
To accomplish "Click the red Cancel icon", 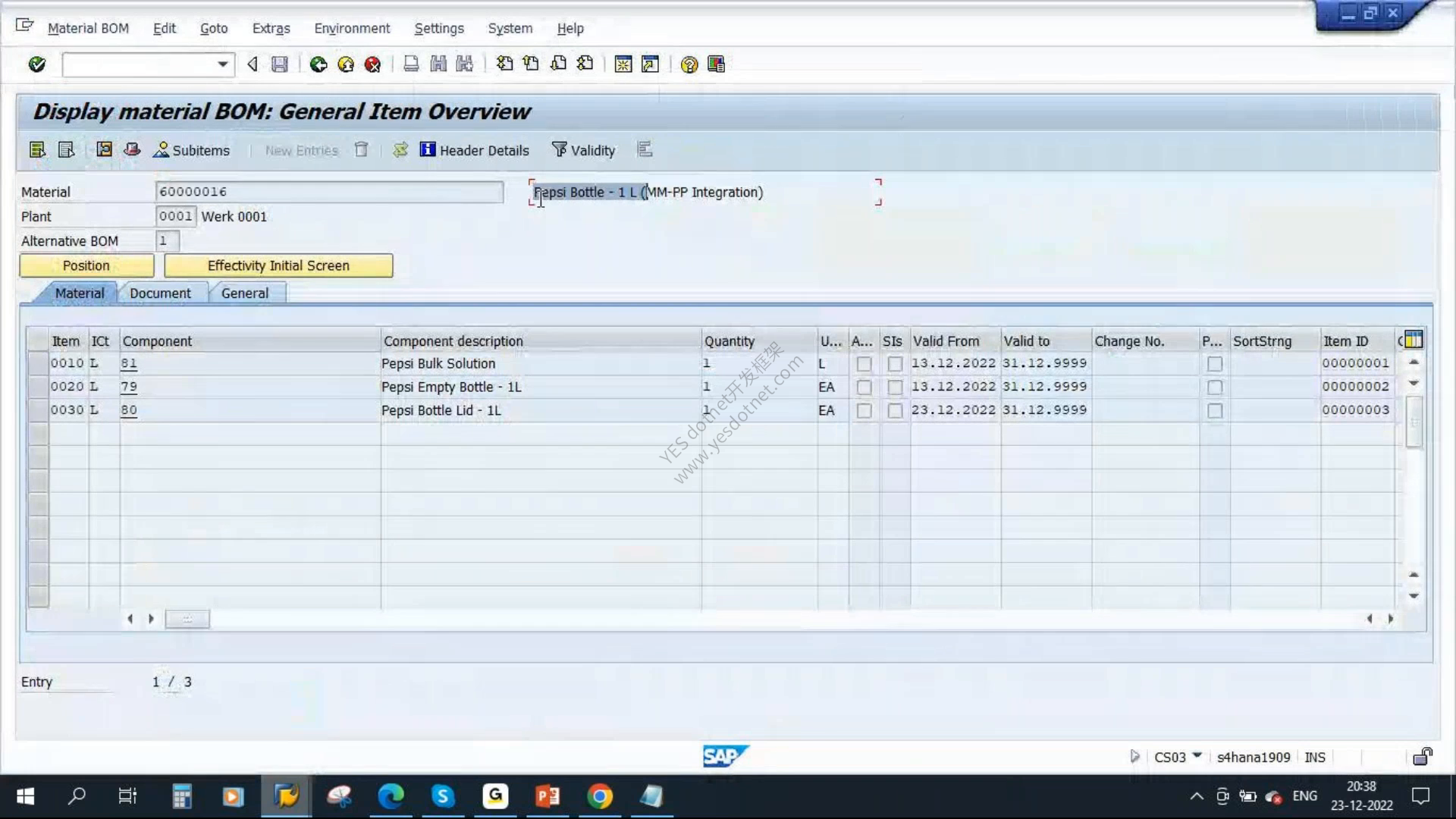I will pos(372,64).
